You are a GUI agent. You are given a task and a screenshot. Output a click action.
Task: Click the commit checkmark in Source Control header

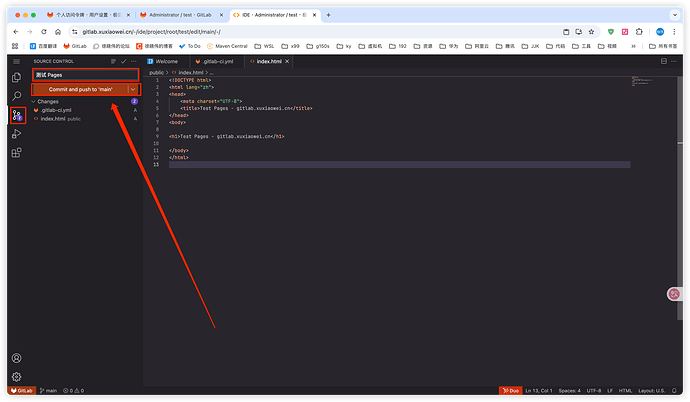click(x=124, y=61)
